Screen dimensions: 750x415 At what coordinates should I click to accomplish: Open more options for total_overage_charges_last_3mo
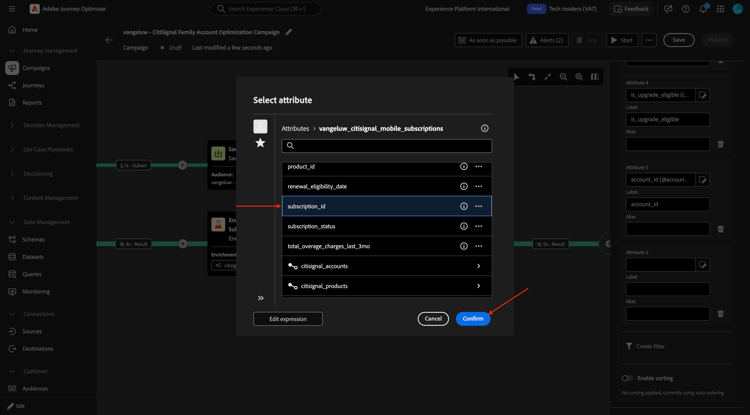(478, 246)
